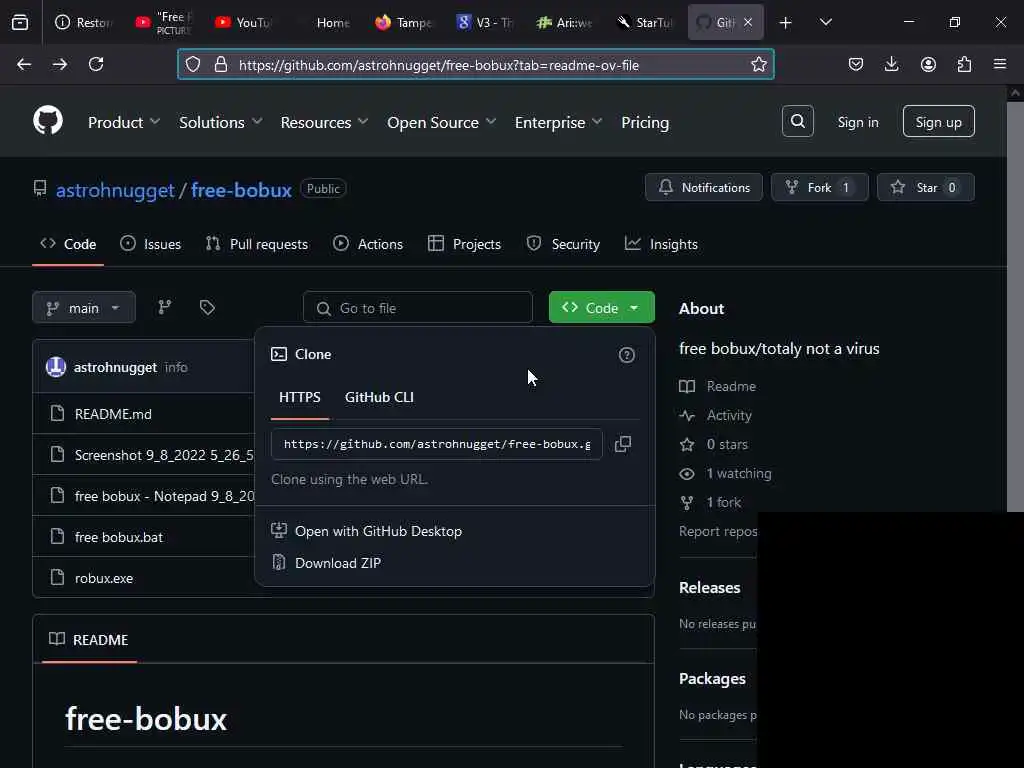Screen dimensions: 1024x768
Task: Go back to the previous page
Action: click(24, 64)
